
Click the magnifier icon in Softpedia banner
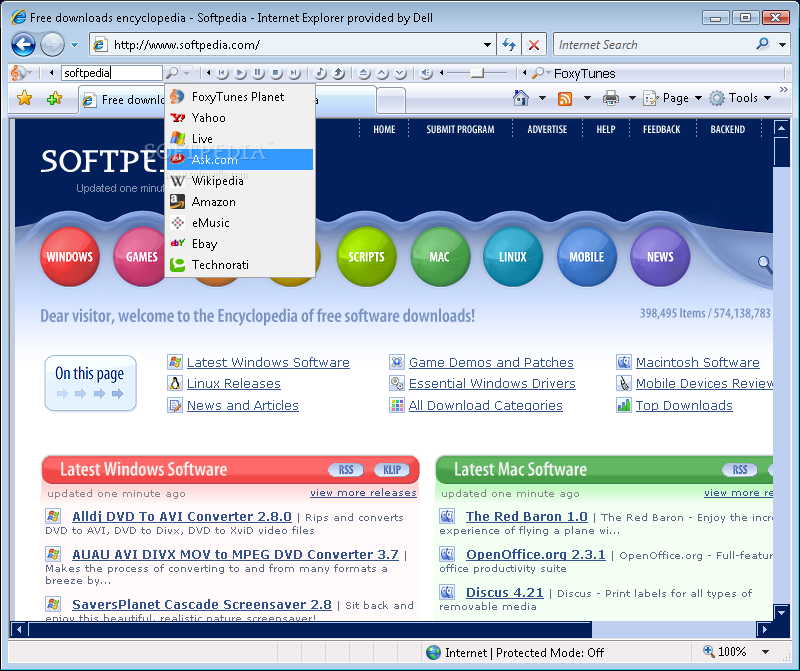pyautogui.click(x=764, y=264)
